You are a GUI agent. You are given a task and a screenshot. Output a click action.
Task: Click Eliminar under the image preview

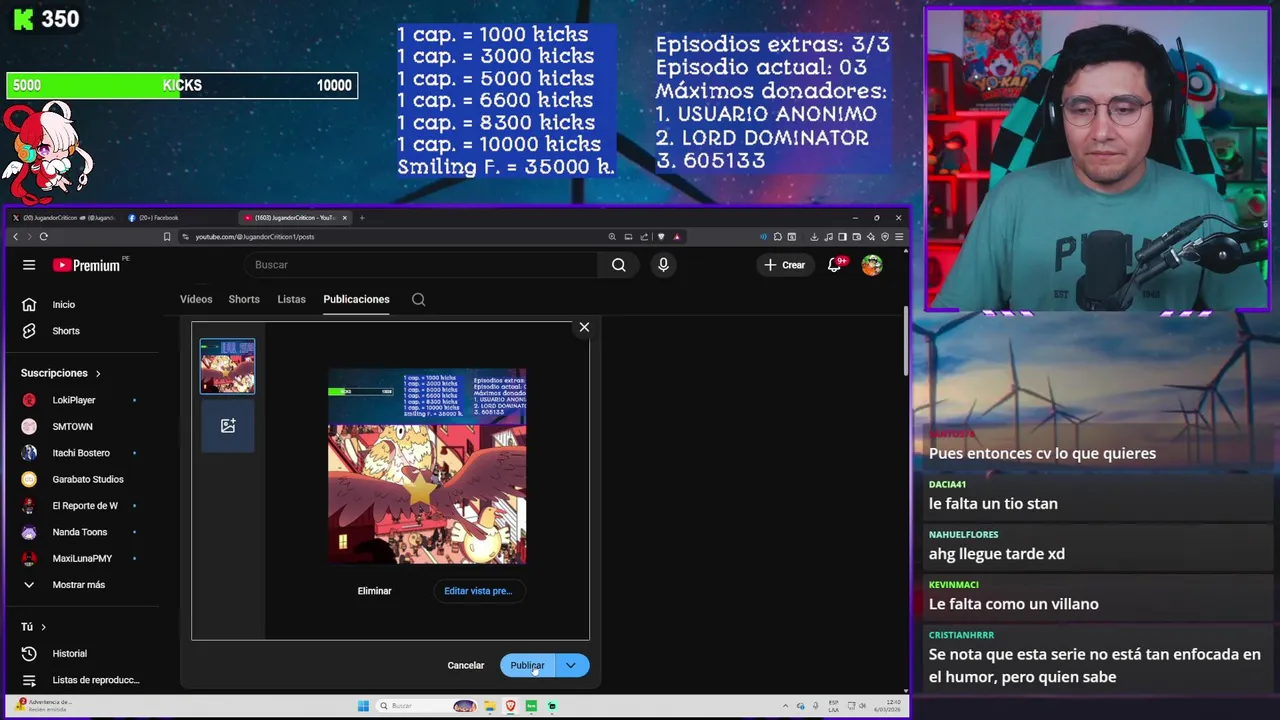coord(374,591)
